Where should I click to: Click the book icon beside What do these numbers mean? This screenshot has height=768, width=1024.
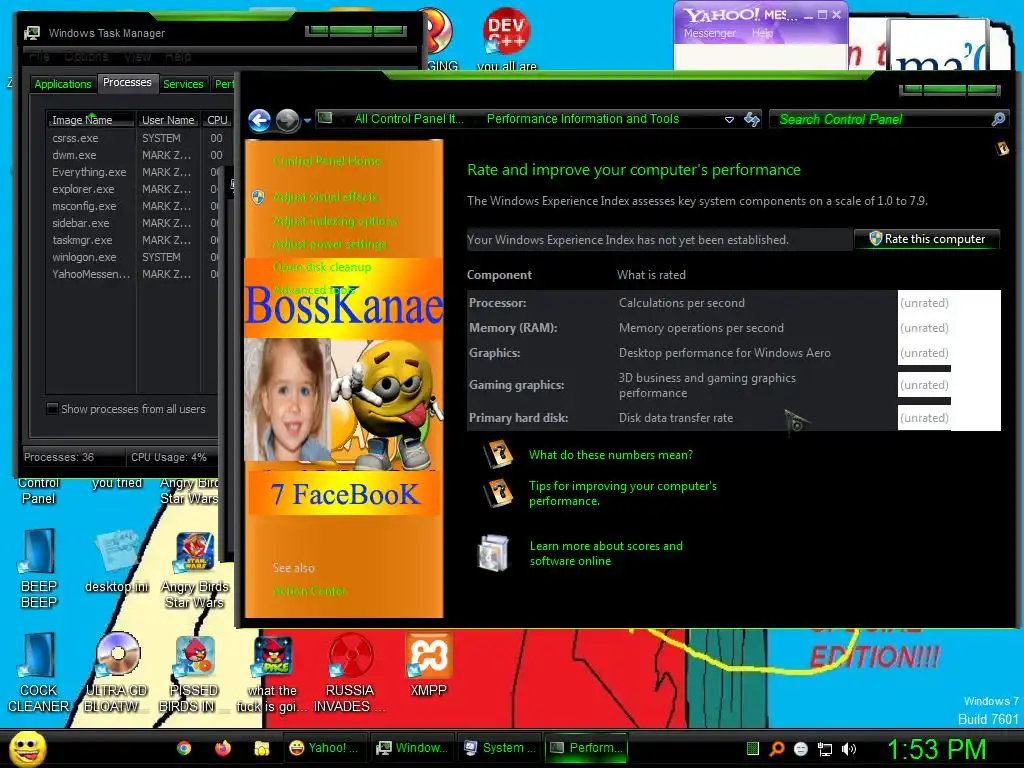[498, 454]
